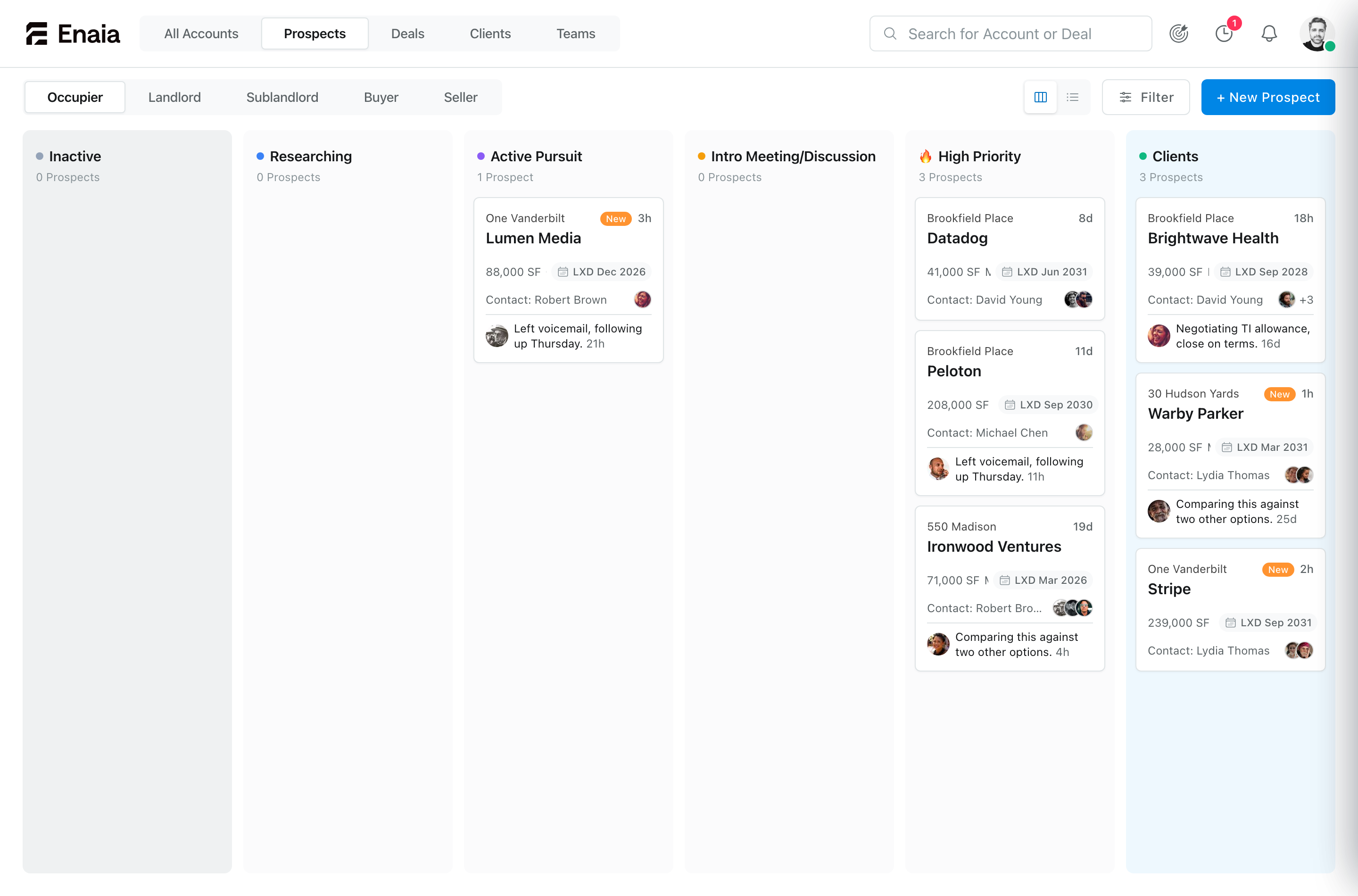The image size is (1358, 896).
Task: Click avatar group on Ironwood Ventures card
Action: [1072, 608]
